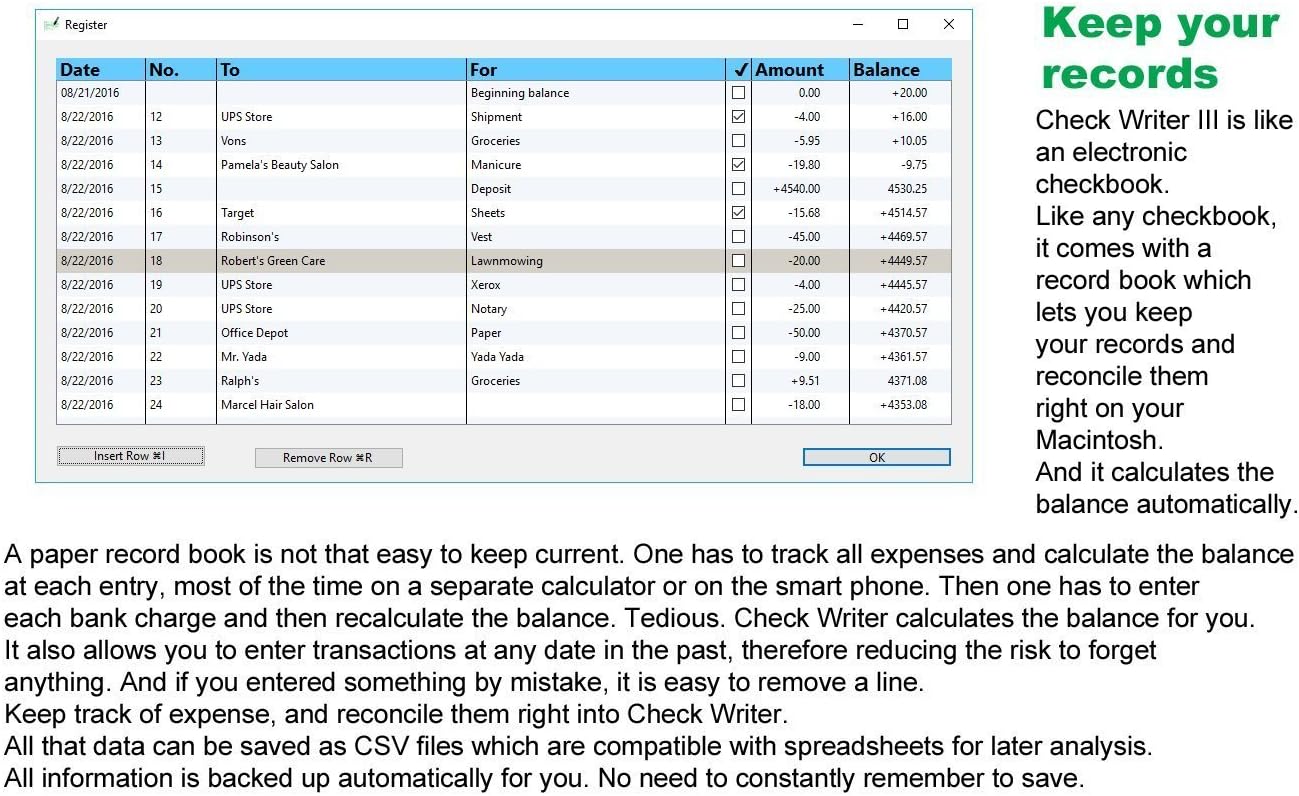Click the To column header
This screenshot has width=1299, height=796.
pos(341,70)
